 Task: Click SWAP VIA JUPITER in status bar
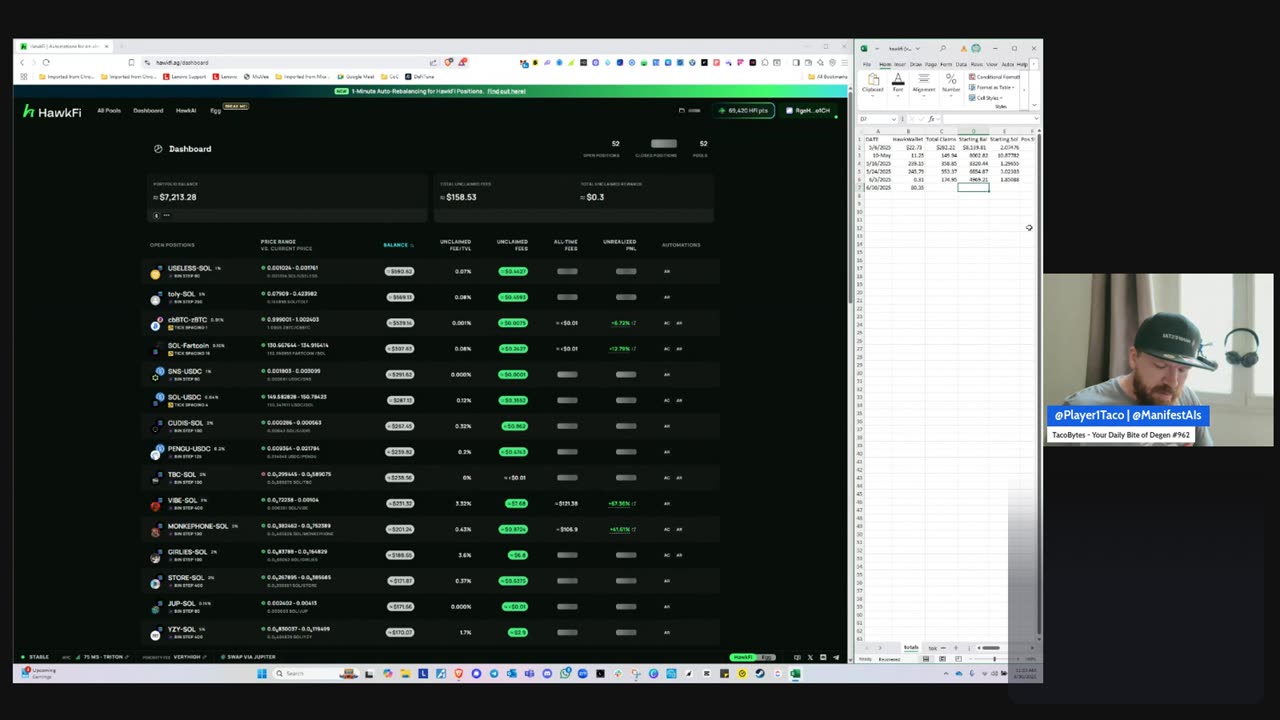point(248,657)
